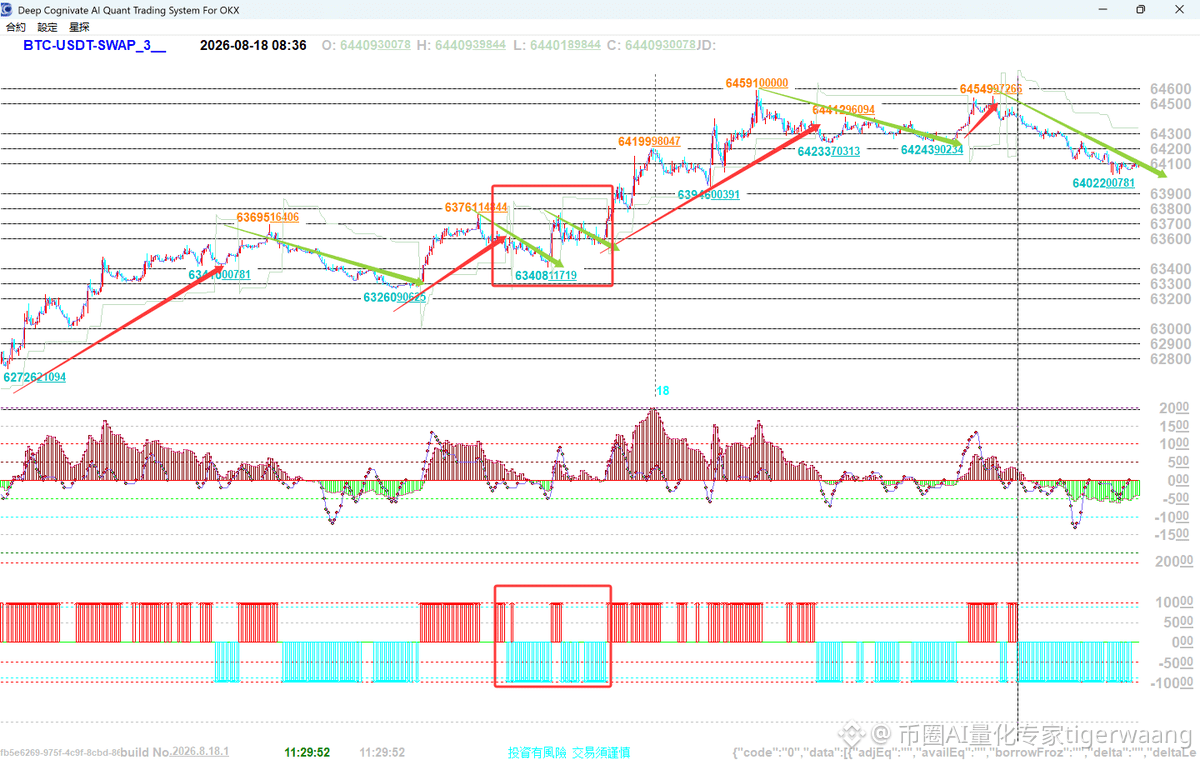Close the Deep Cognivate trading window
Screen dimensions: 1200x760
pos(1180,9)
